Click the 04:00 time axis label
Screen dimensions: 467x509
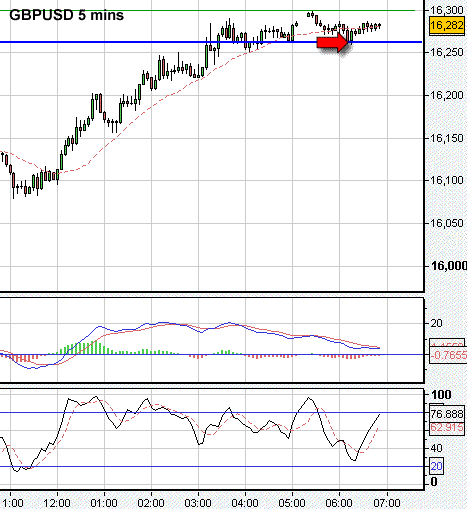point(245,503)
